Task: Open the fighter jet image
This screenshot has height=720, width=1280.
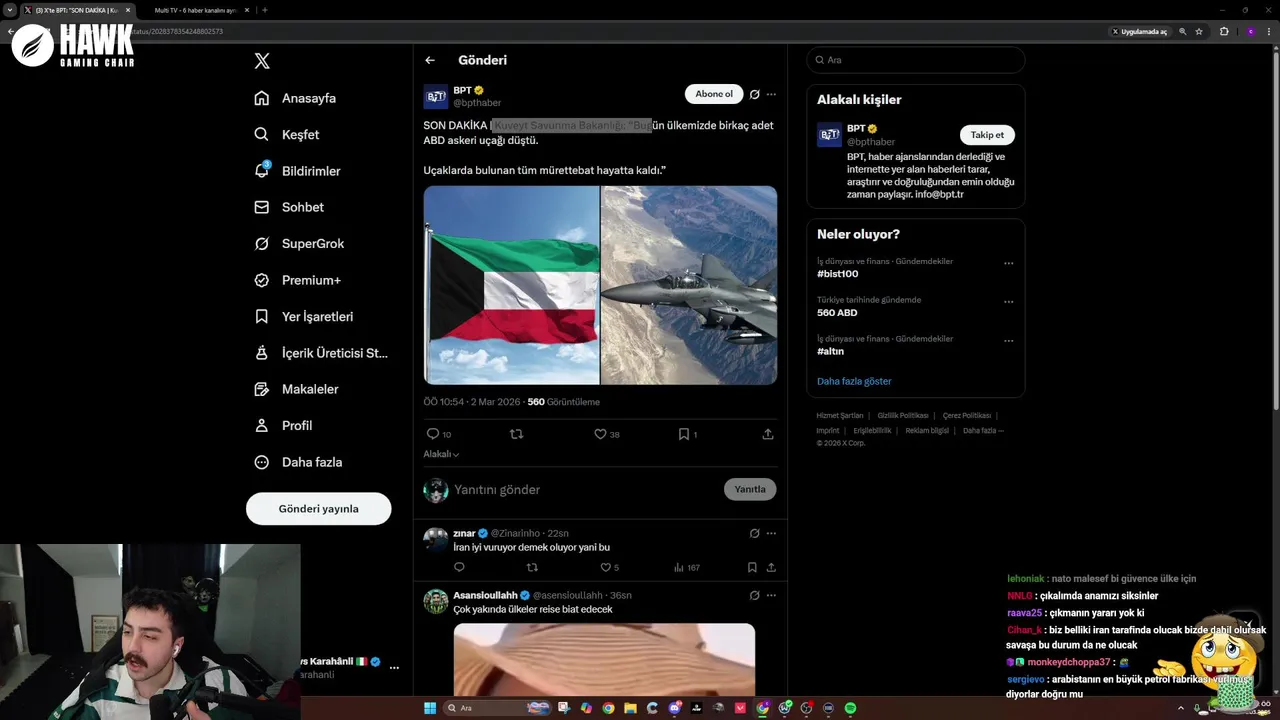Action: pyautogui.click(x=689, y=285)
